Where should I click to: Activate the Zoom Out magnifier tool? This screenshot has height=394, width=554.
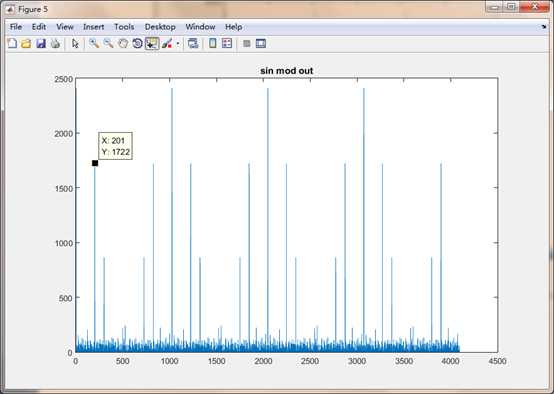108,43
